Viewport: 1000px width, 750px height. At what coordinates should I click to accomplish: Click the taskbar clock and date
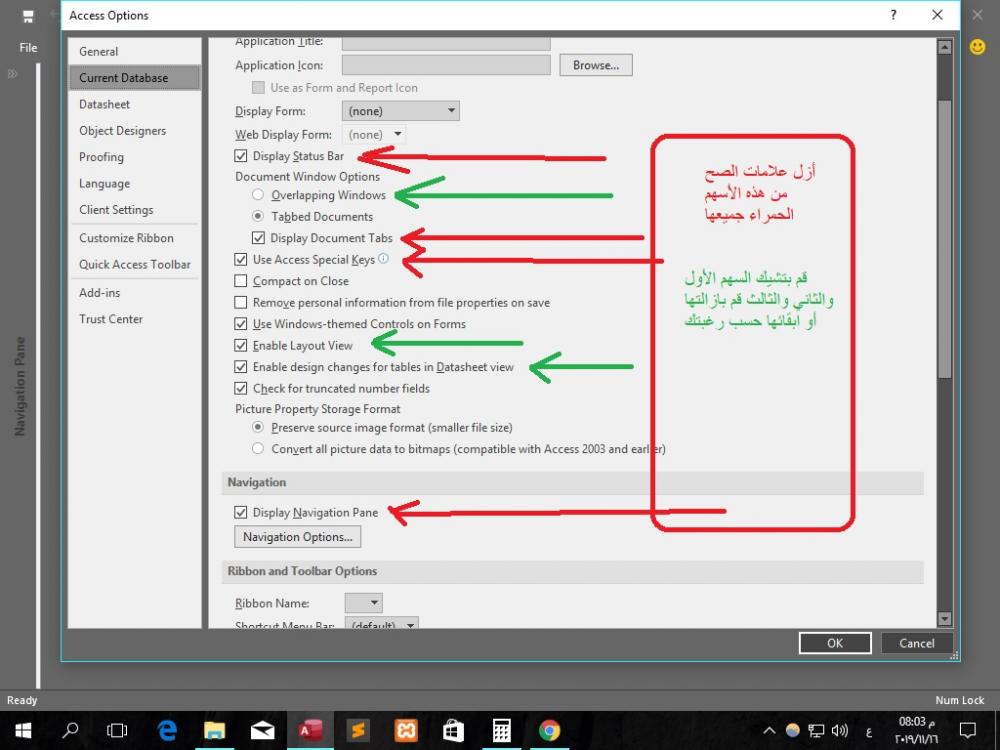click(x=916, y=730)
